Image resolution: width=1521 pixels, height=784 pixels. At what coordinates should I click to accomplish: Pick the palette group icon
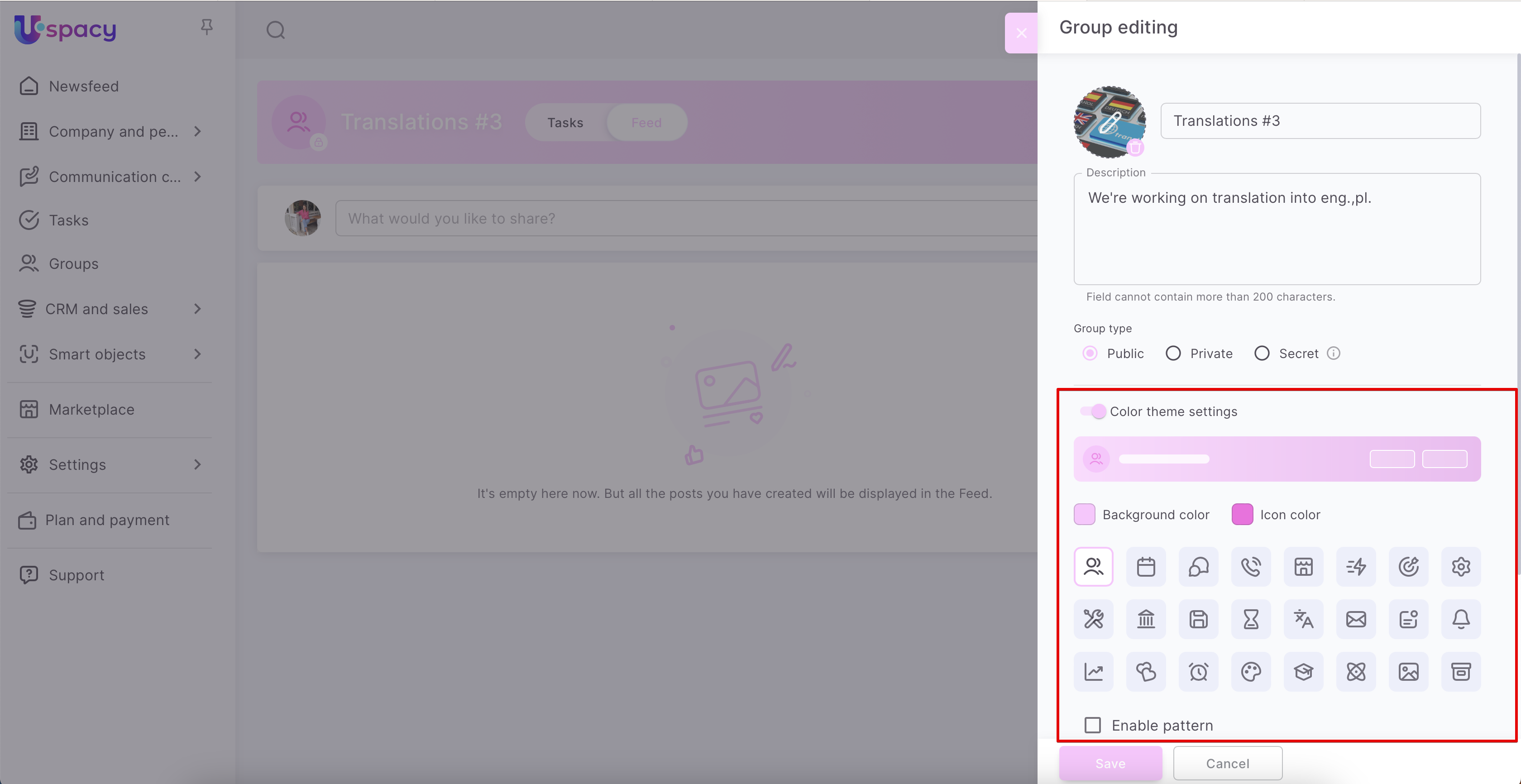click(x=1251, y=672)
